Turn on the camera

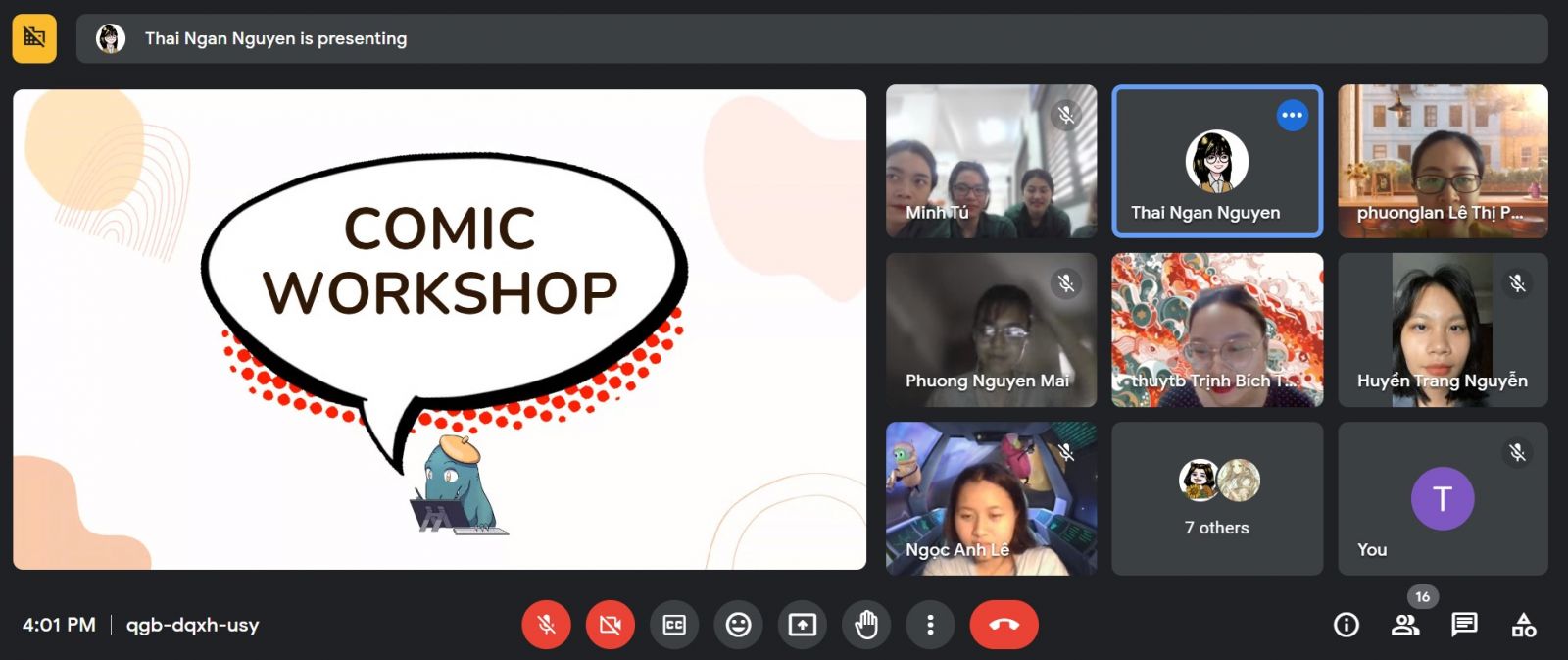pyautogui.click(x=610, y=625)
